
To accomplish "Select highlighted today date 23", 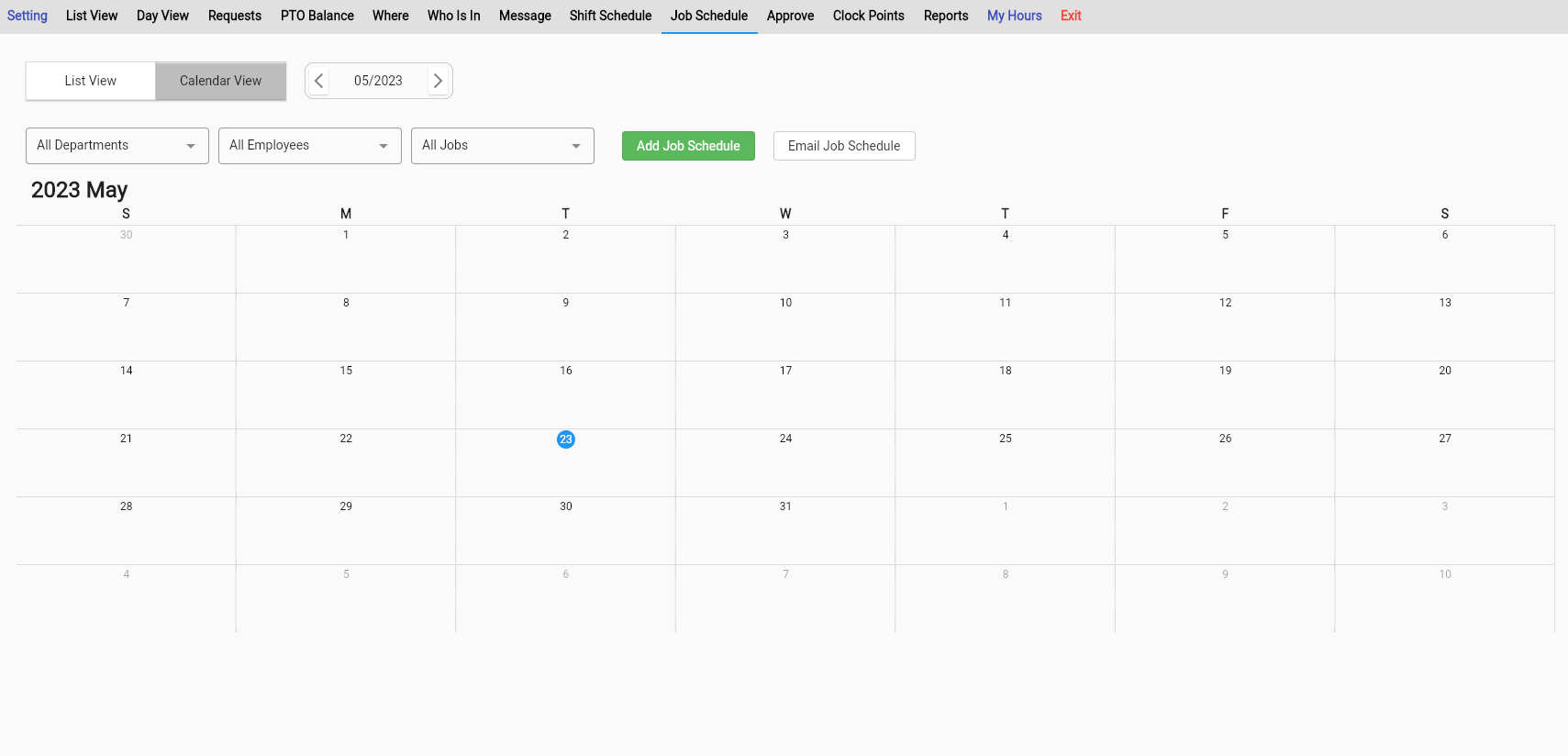I will tap(566, 439).
